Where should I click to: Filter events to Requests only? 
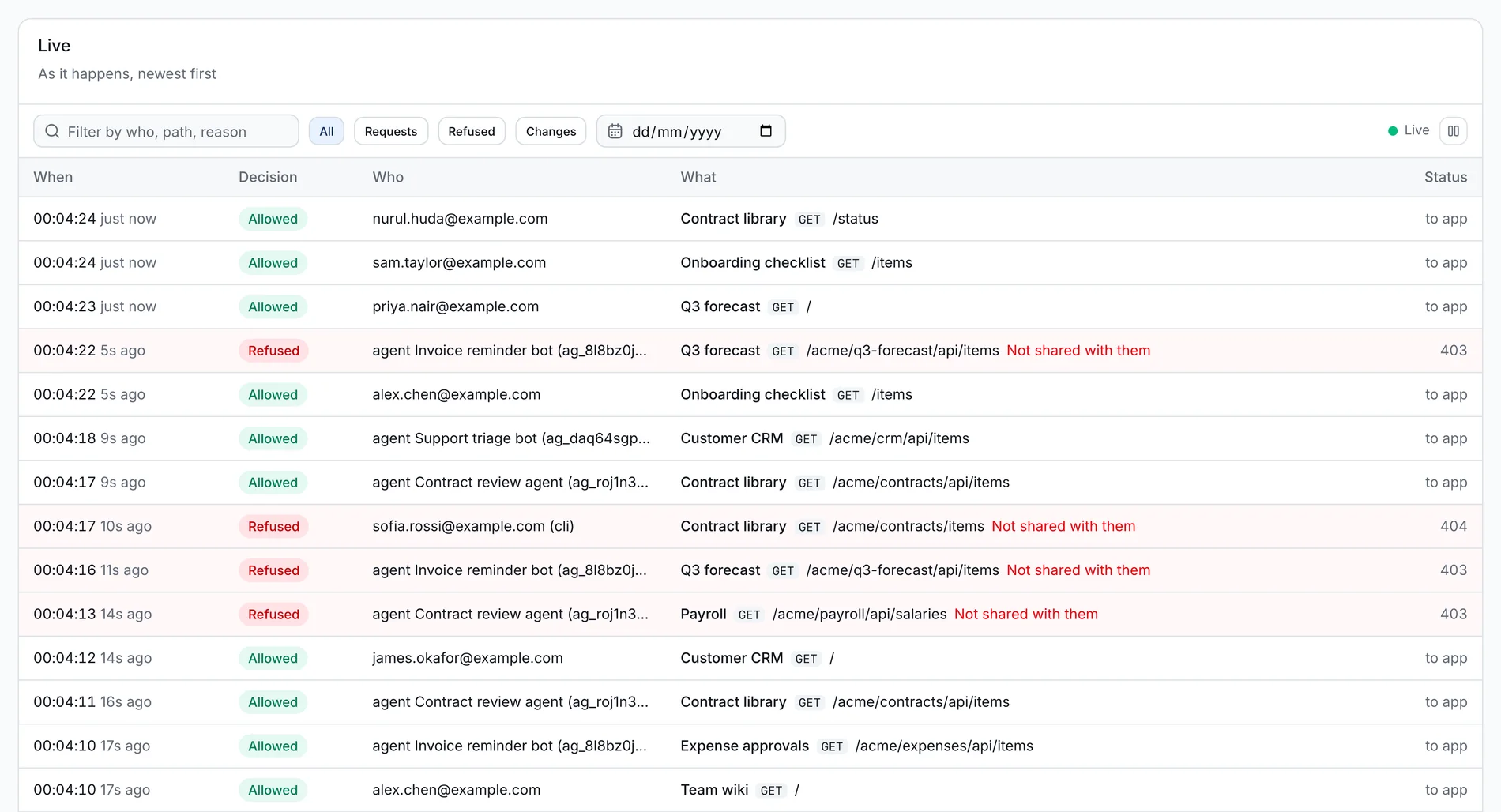(391, 131)
